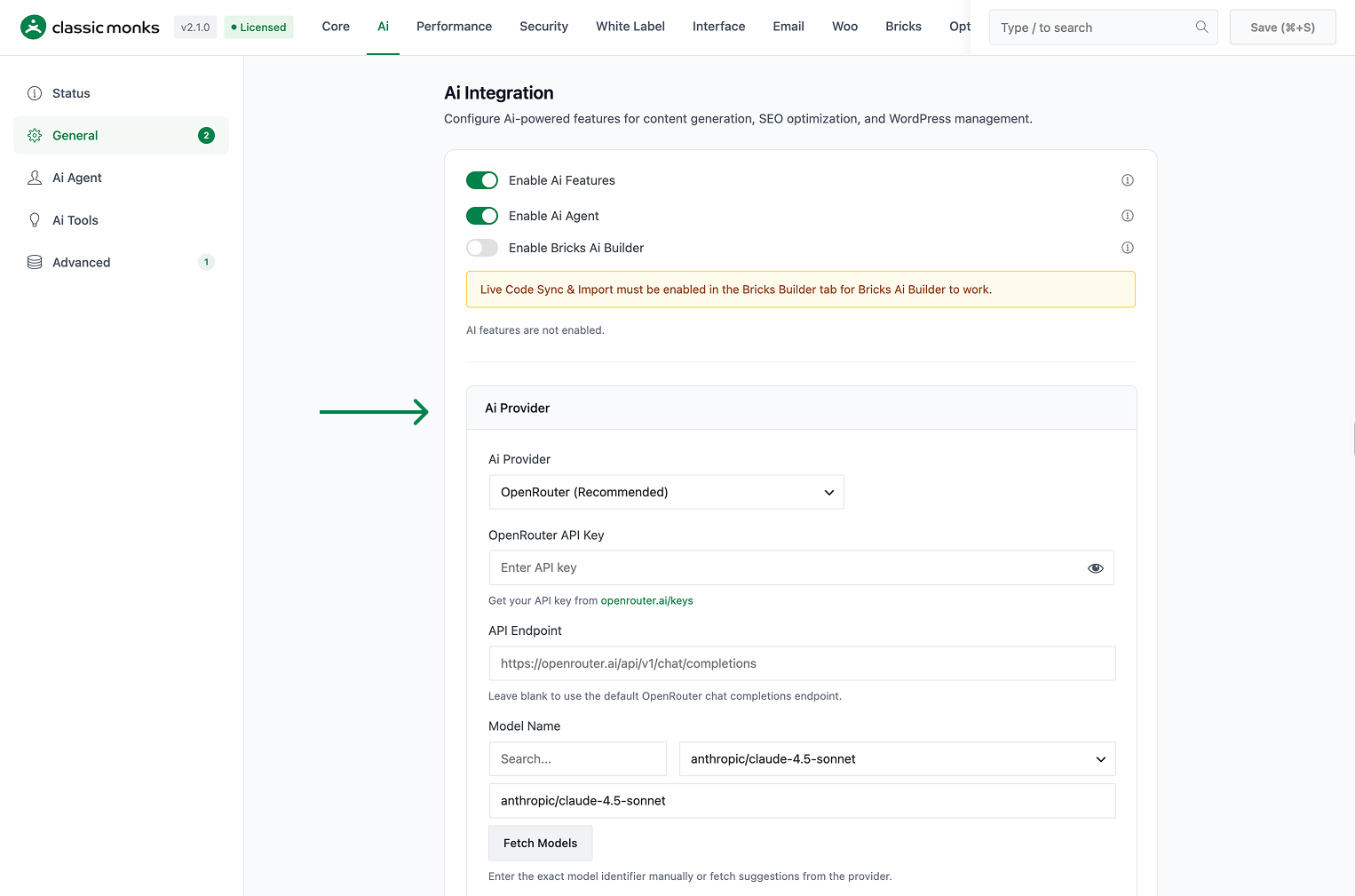Screen dimensions: 1355x896
Task: Click the v2.1.0 version badge
Action: pyautogui.click(x=195, y=28)
